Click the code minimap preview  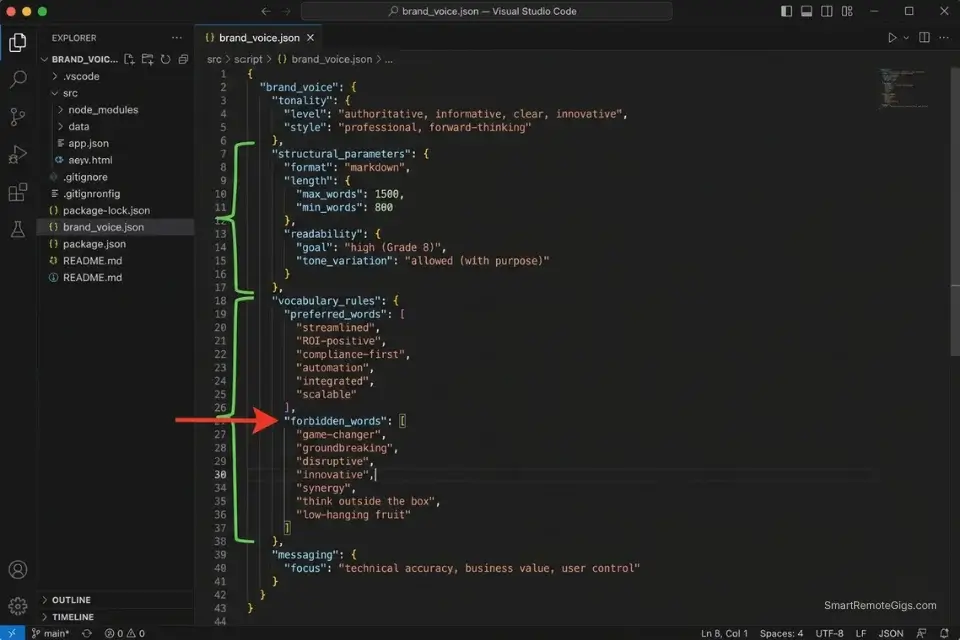904,89
